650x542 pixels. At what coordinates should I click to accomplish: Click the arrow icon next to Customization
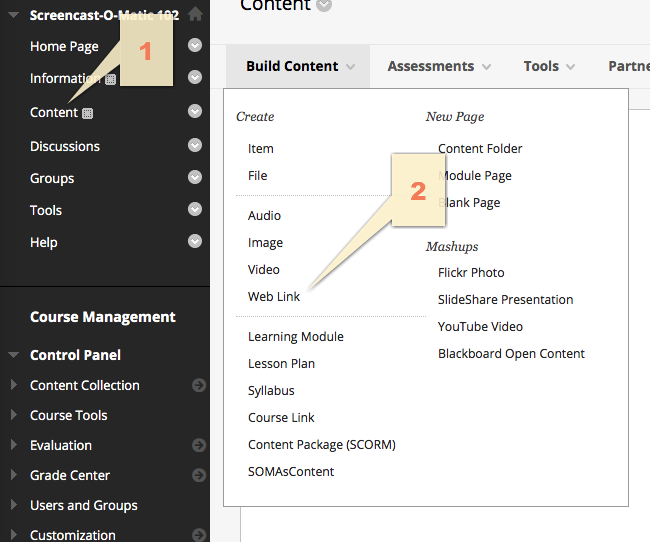coord(199,535)
